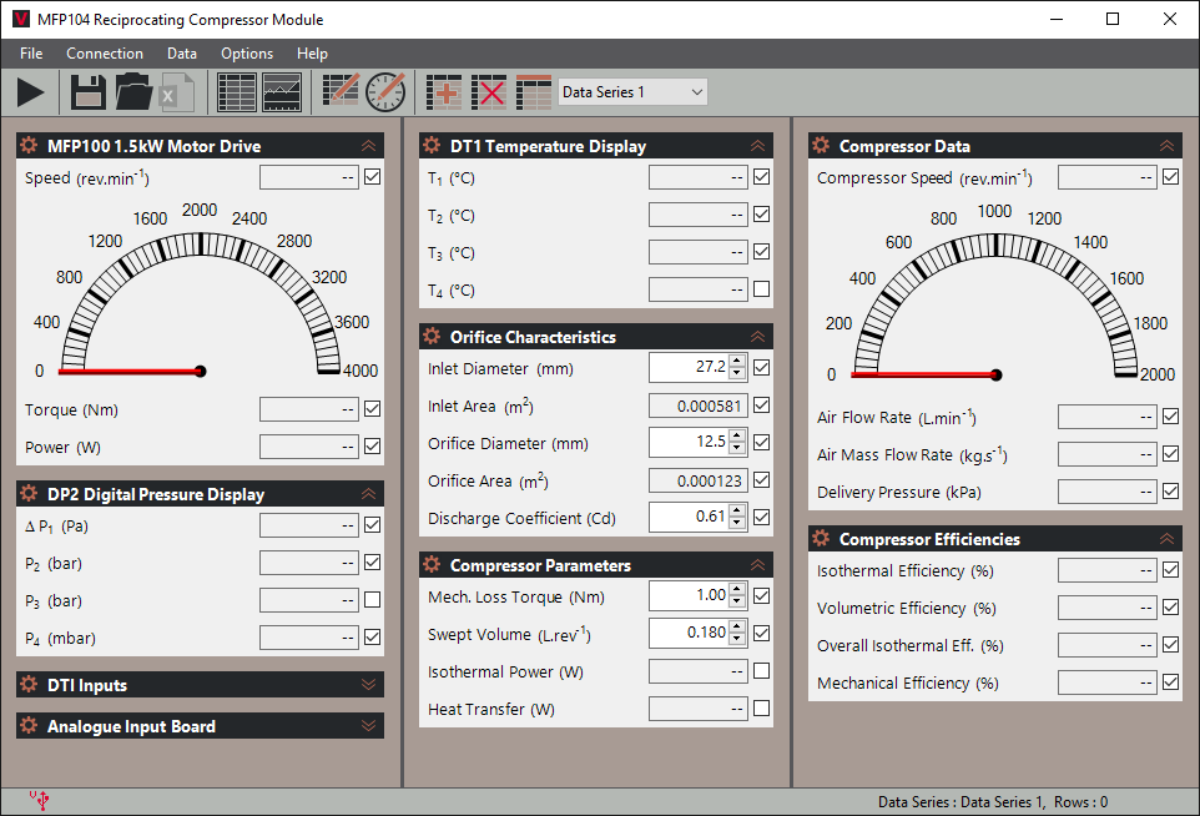Increase the Inlet Diameter value with up arrow
The height and width of the screenshot is (816, 1200).
[738, 361]
